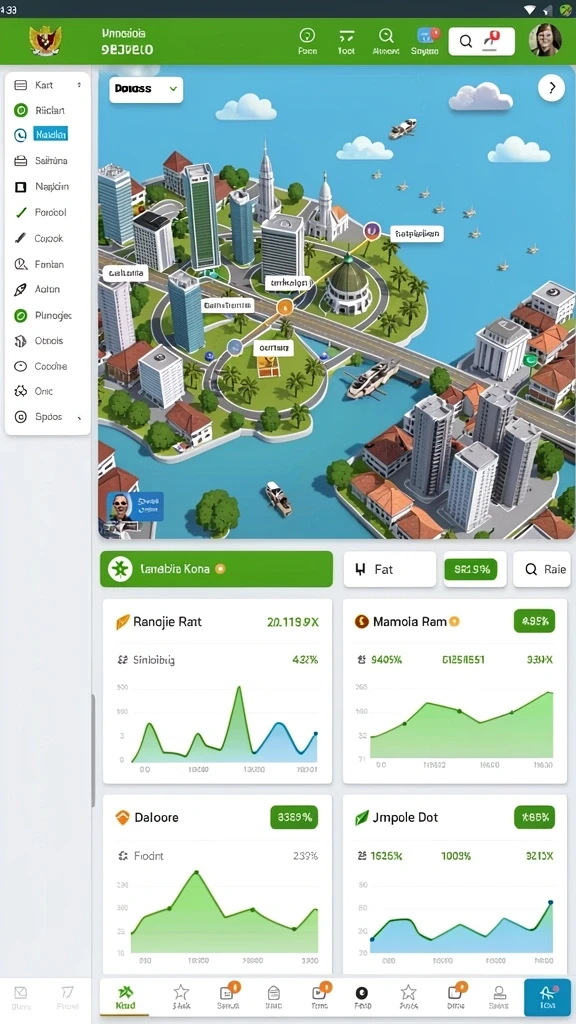Click the coat of arms logo icon
Screen dimensions: 576x1024
tap(45, 41)
